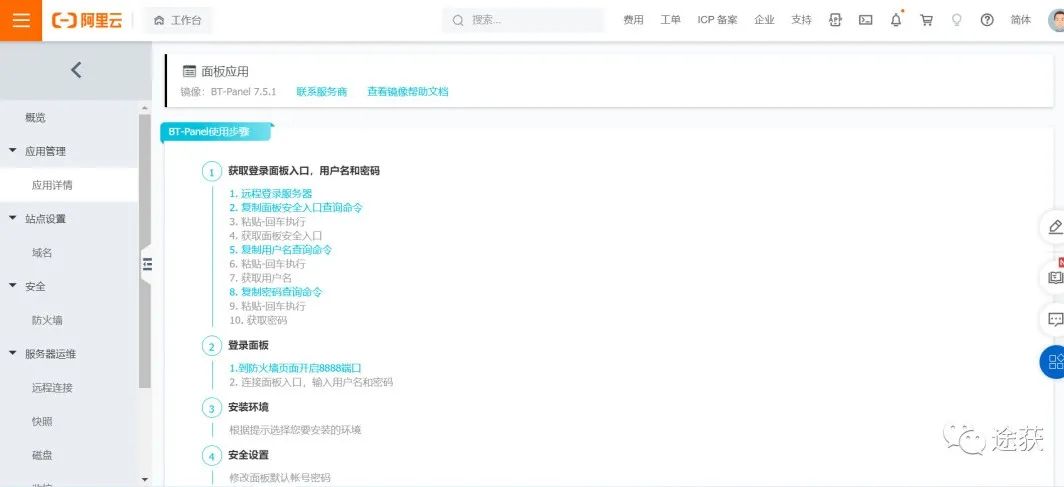Open 磁盘 in the sidebar
This screenshot has height=487, width=1064.
[42, 456]
